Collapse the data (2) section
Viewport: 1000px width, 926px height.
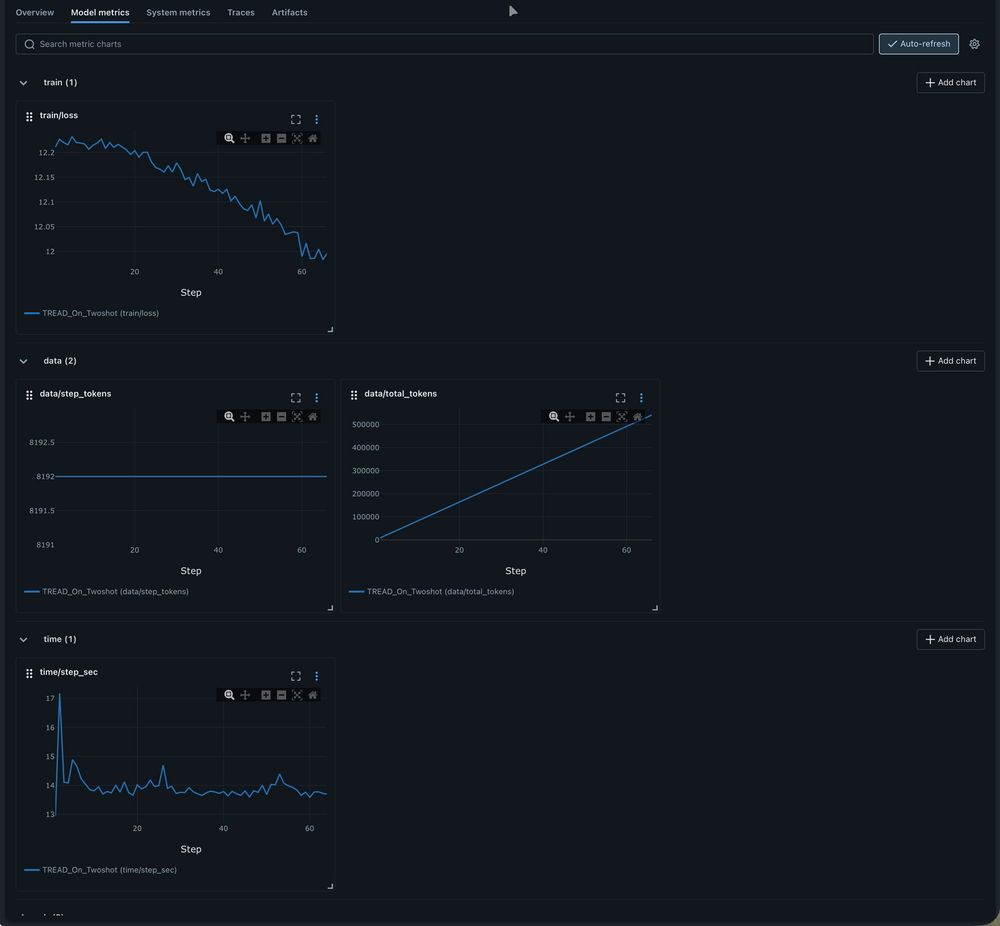[x=24, y=361]
